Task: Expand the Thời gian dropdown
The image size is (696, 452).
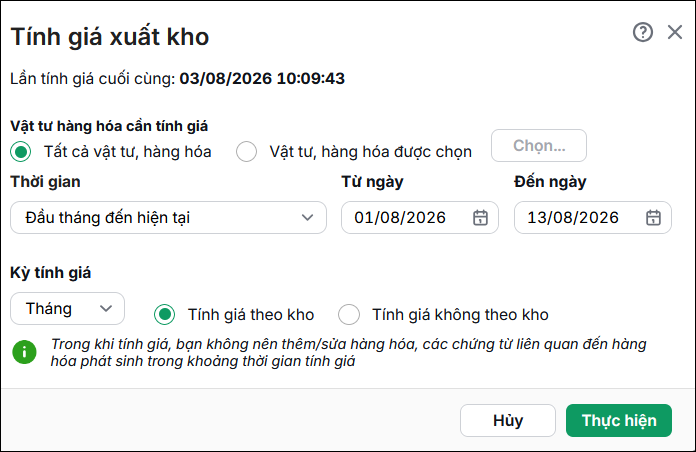Action: click(168, 218)
